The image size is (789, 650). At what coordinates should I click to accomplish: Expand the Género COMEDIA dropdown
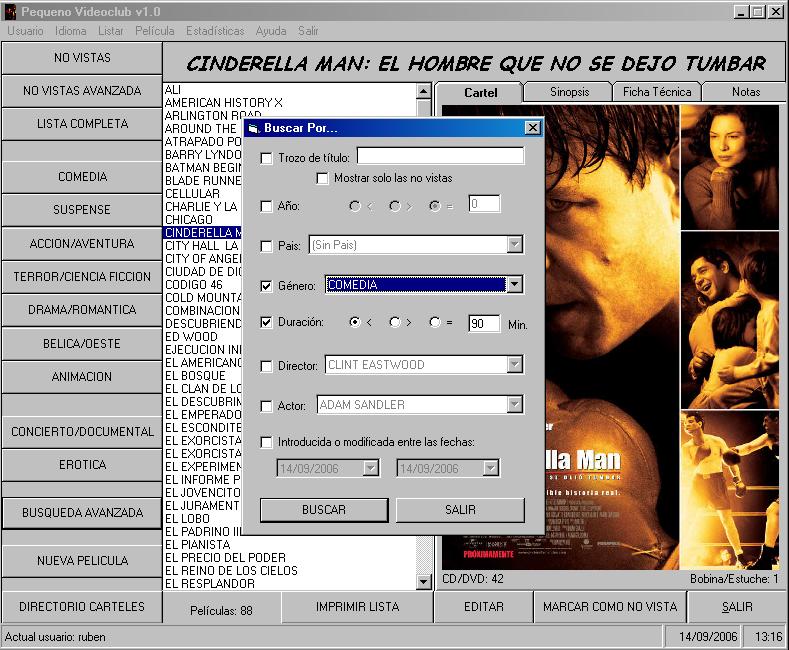point(514,284)
